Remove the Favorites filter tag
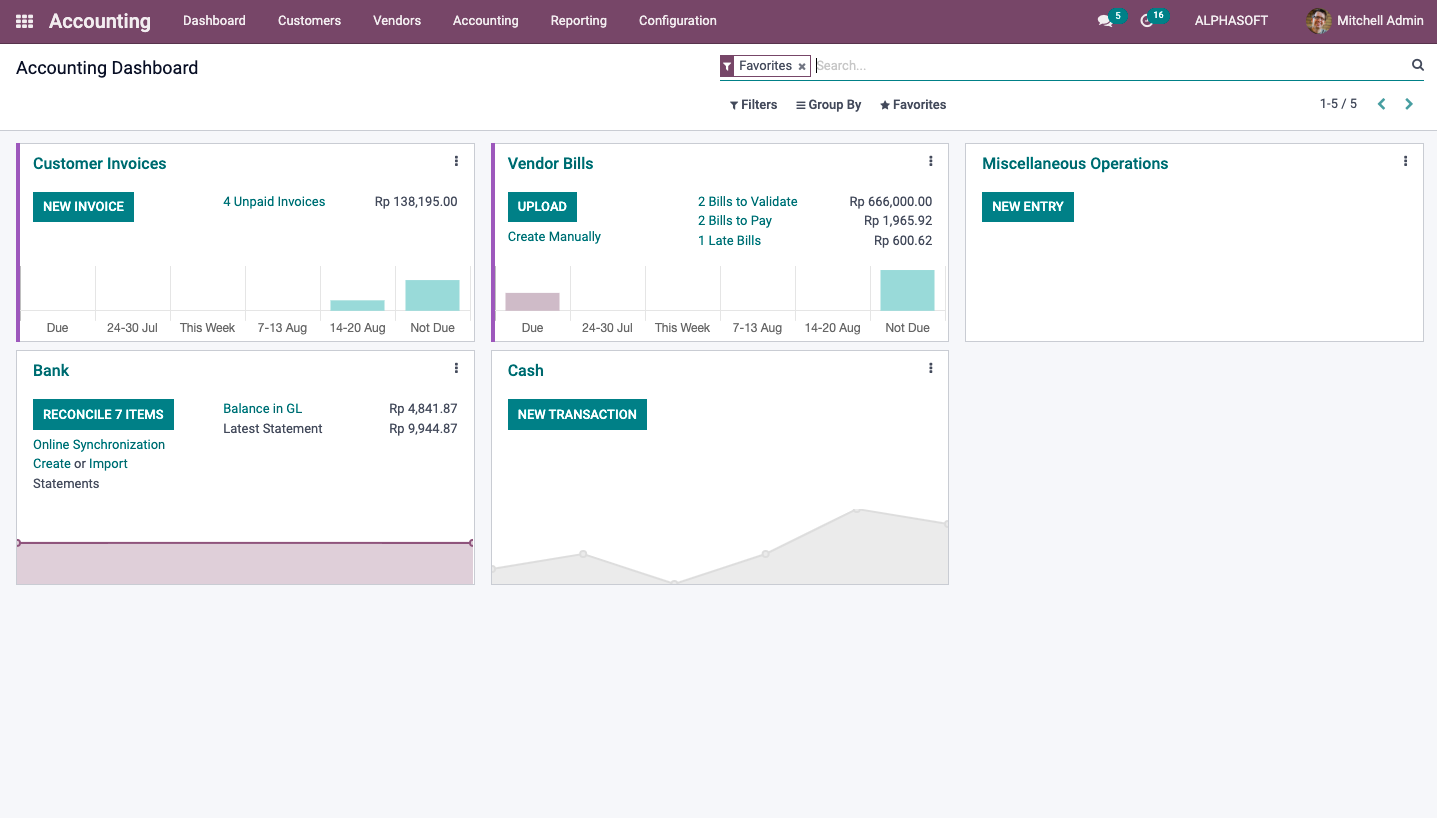Screen dimensions: 1437x818 point(802,67)
